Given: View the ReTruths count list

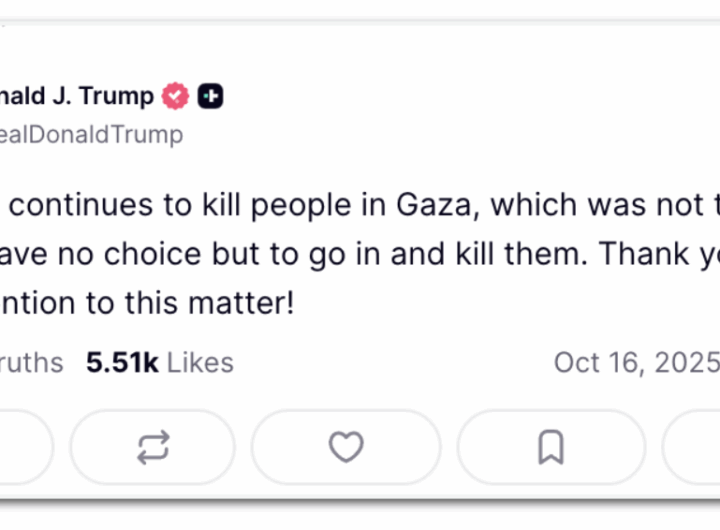Looking at the screenshot, I should 32,362.
